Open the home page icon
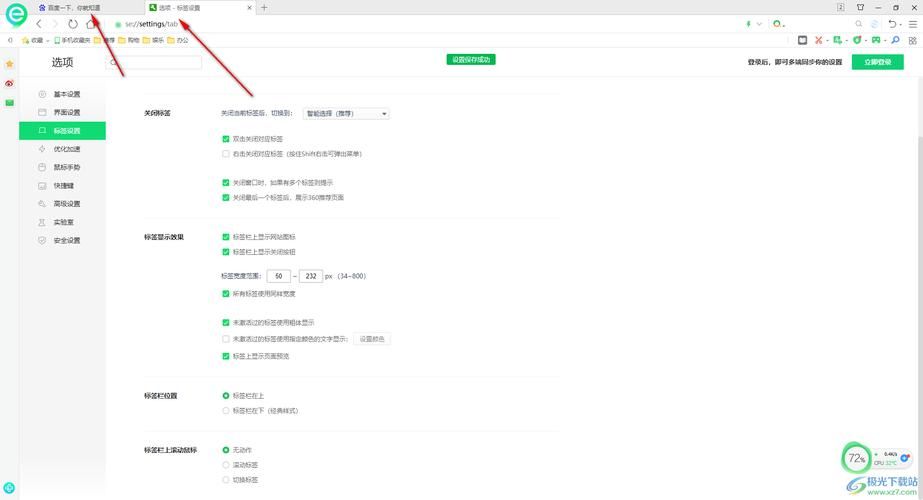 [91, 24]
